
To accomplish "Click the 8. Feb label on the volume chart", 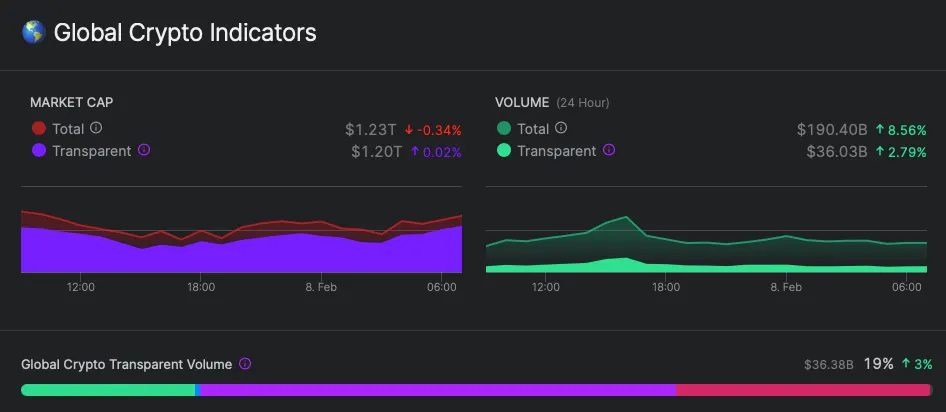I will point(786,287).
